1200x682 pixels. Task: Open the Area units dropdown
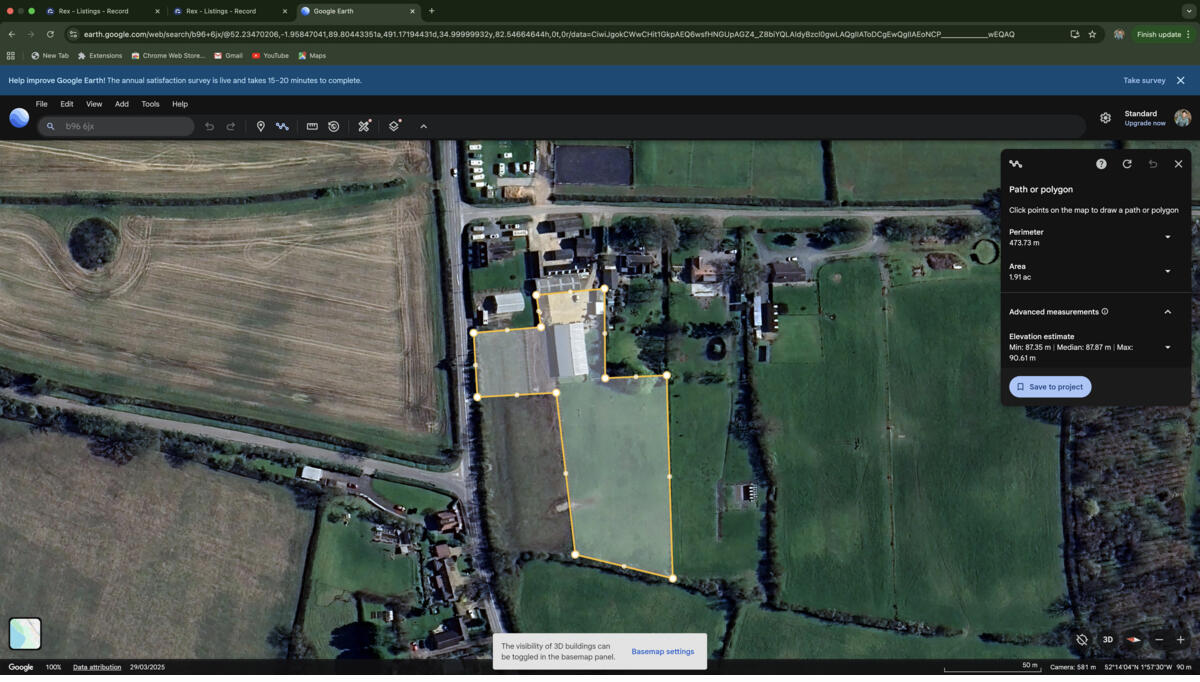pyautogui.click(x=1167, y=272)
